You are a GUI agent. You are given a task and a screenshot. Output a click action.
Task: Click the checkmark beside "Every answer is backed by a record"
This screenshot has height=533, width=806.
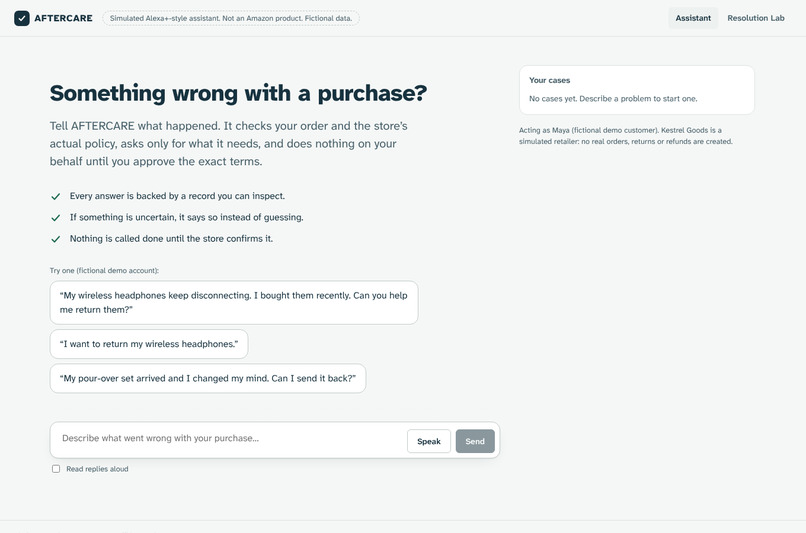(56, 196)
